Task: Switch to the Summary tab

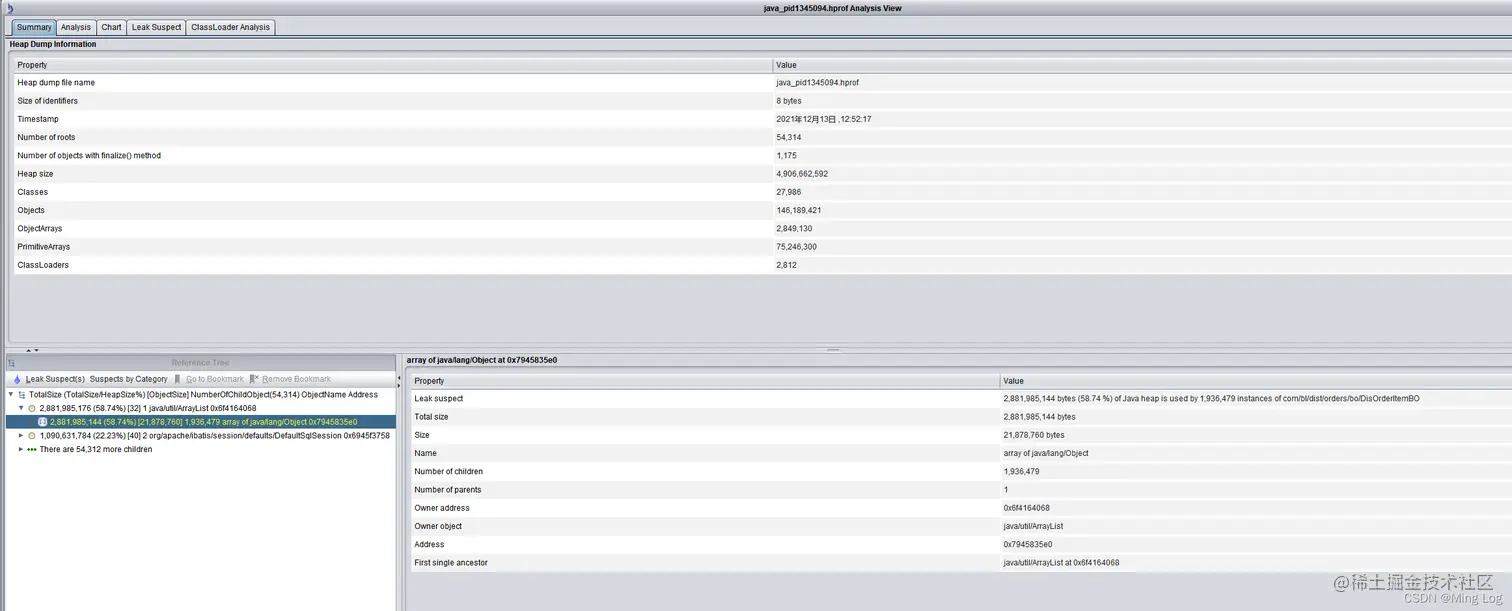Action: pos(33,27)
